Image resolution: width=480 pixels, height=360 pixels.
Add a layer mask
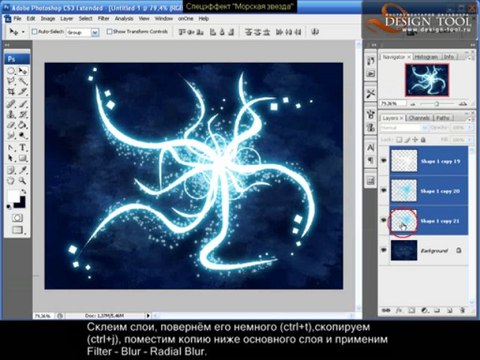(x=412, y=310)
